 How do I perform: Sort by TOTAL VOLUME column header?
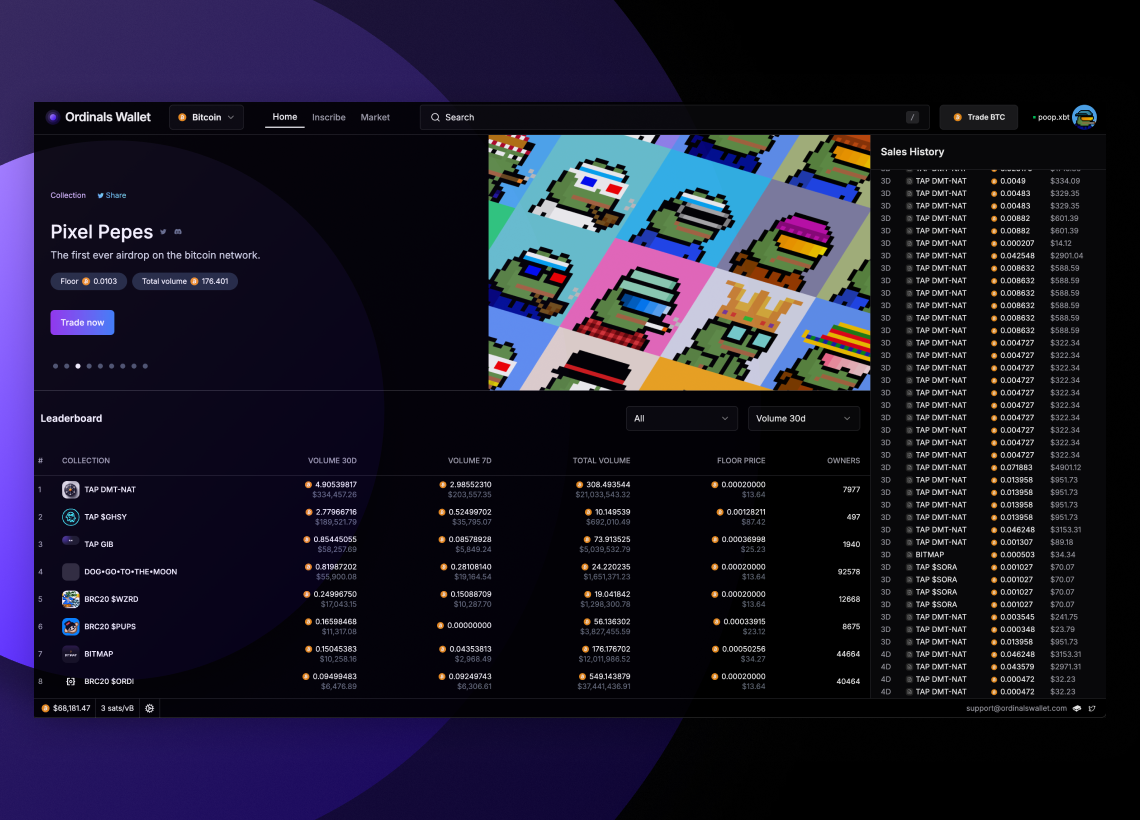point(601,461)
